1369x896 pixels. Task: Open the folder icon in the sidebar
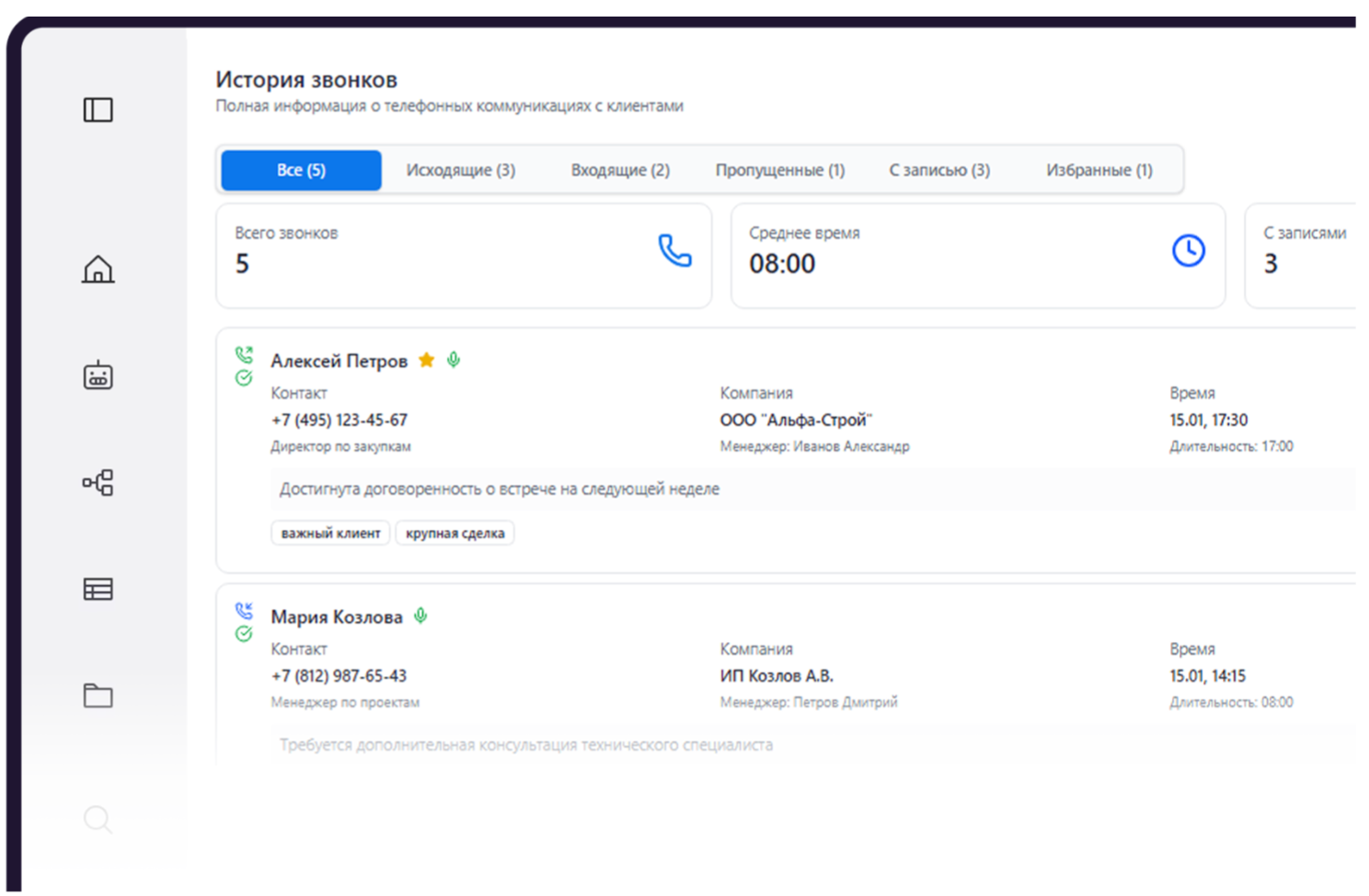pos(98,696)
